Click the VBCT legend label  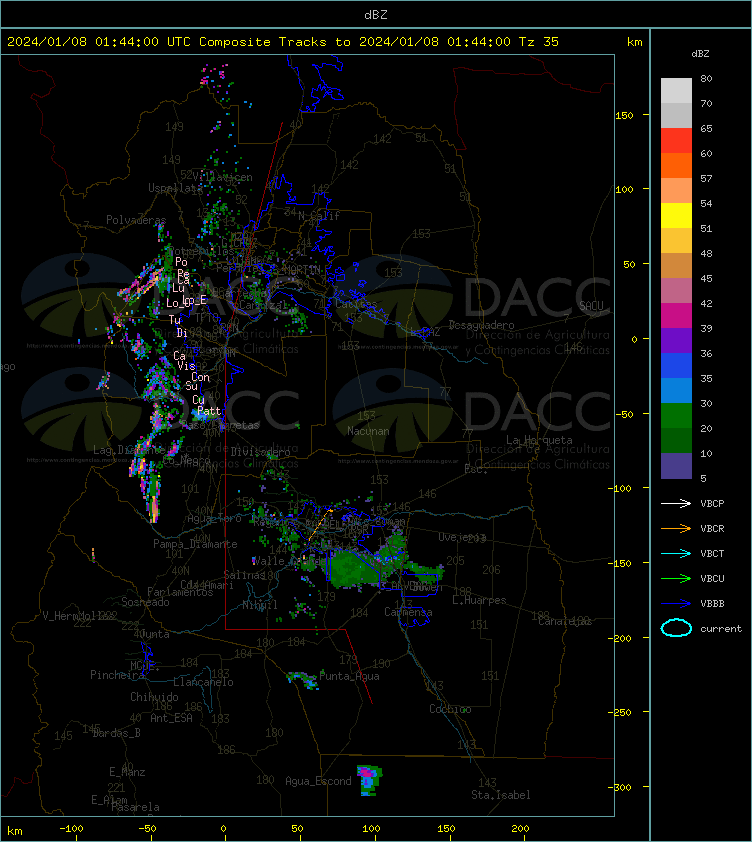click(712, 553)
